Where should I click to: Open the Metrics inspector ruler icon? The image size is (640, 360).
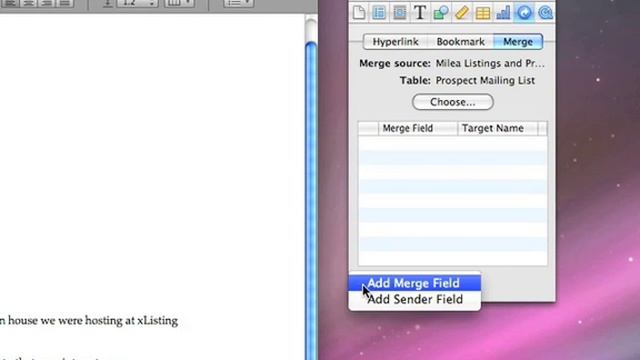coord(462,12)
